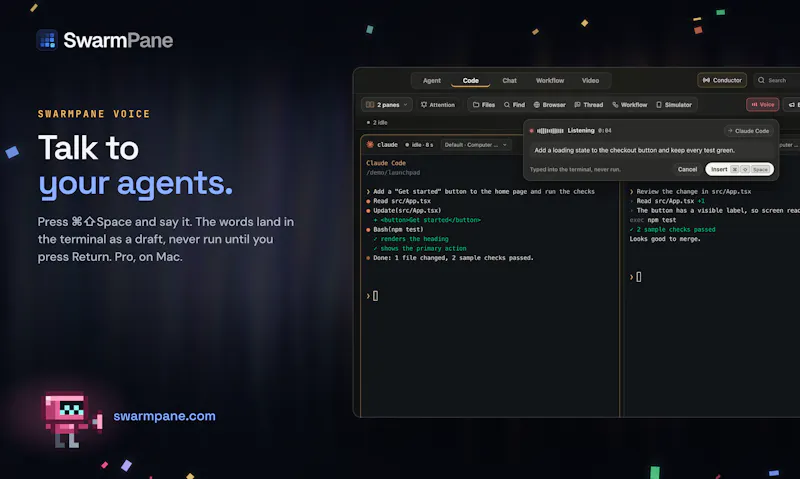Open the Default · Computer dropdown in claude pane

pos(476,145)
